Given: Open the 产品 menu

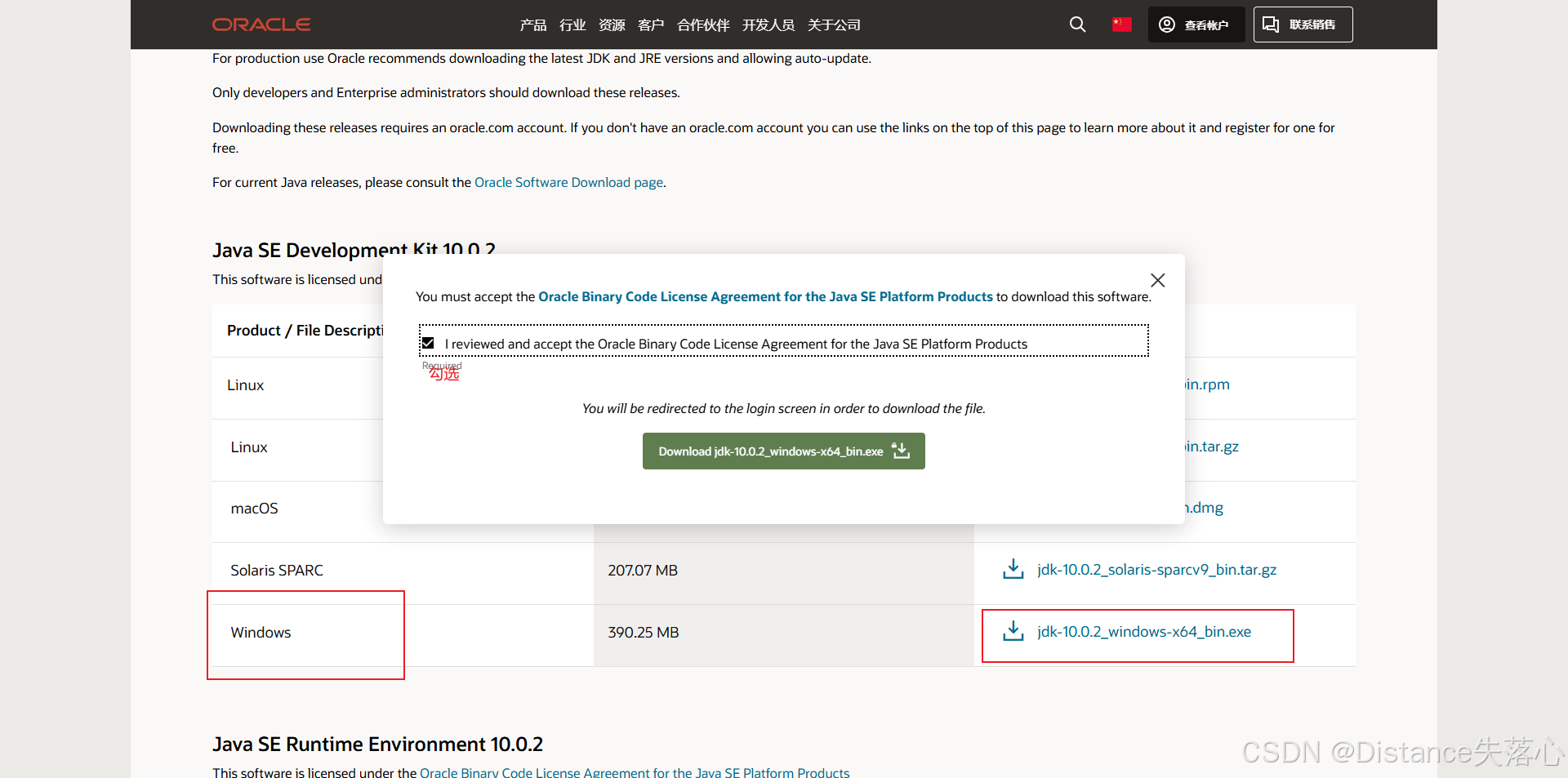Looking at the screenshot, I should [533, 25].
